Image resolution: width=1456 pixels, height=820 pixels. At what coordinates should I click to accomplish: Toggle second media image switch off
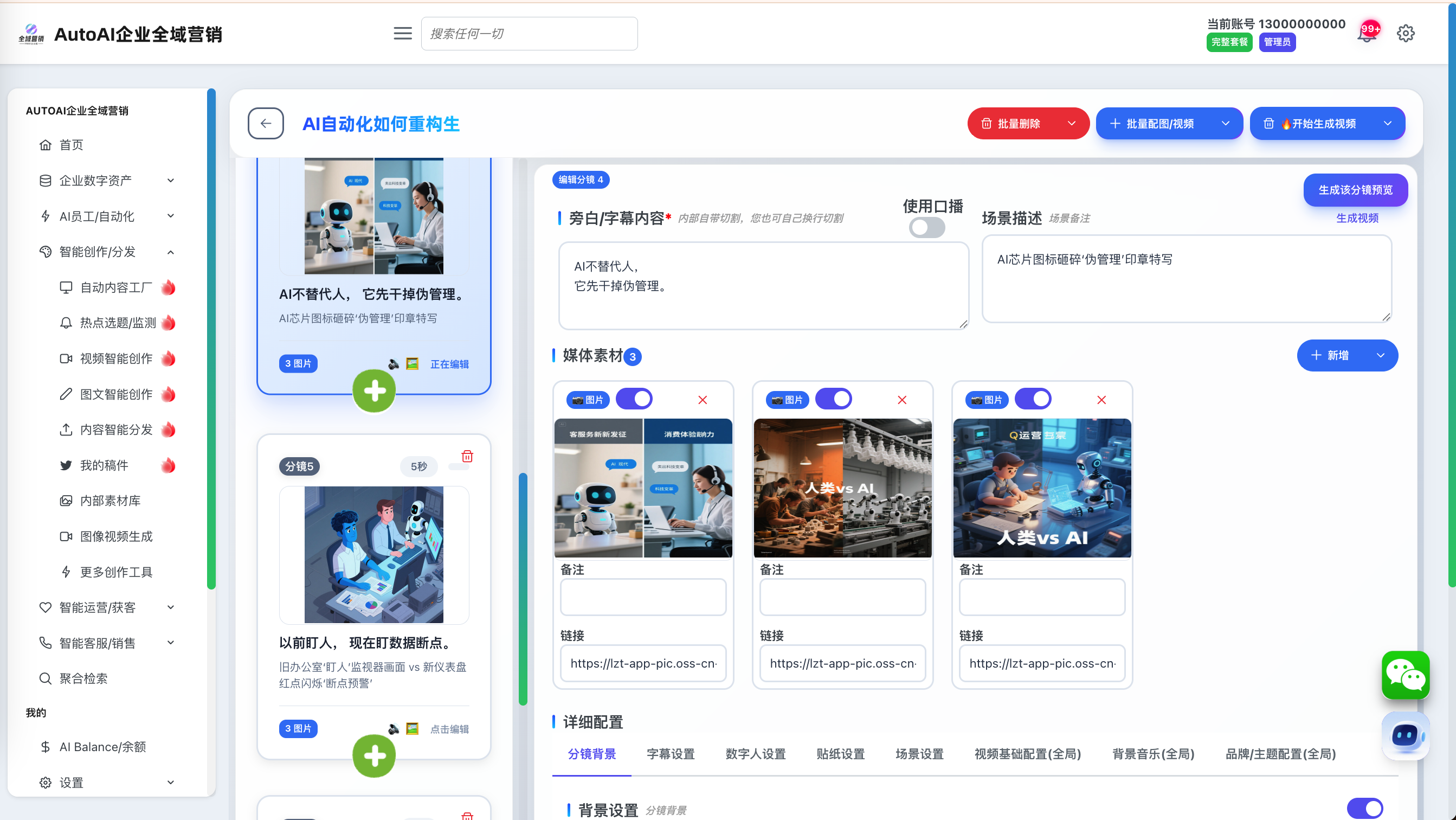coord(834,399)
